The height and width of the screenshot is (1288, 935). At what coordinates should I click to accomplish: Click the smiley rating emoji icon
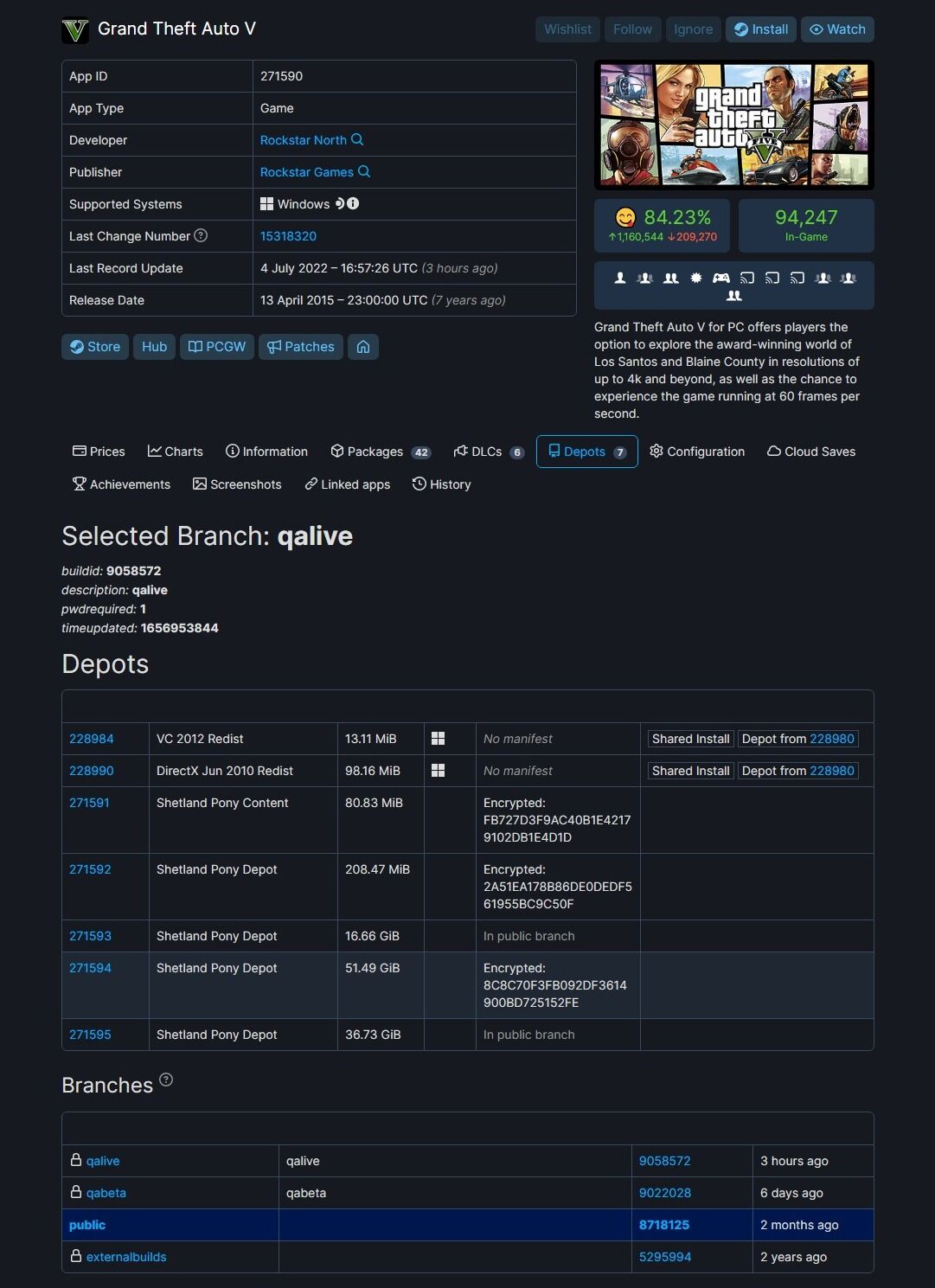pos(624,217)
